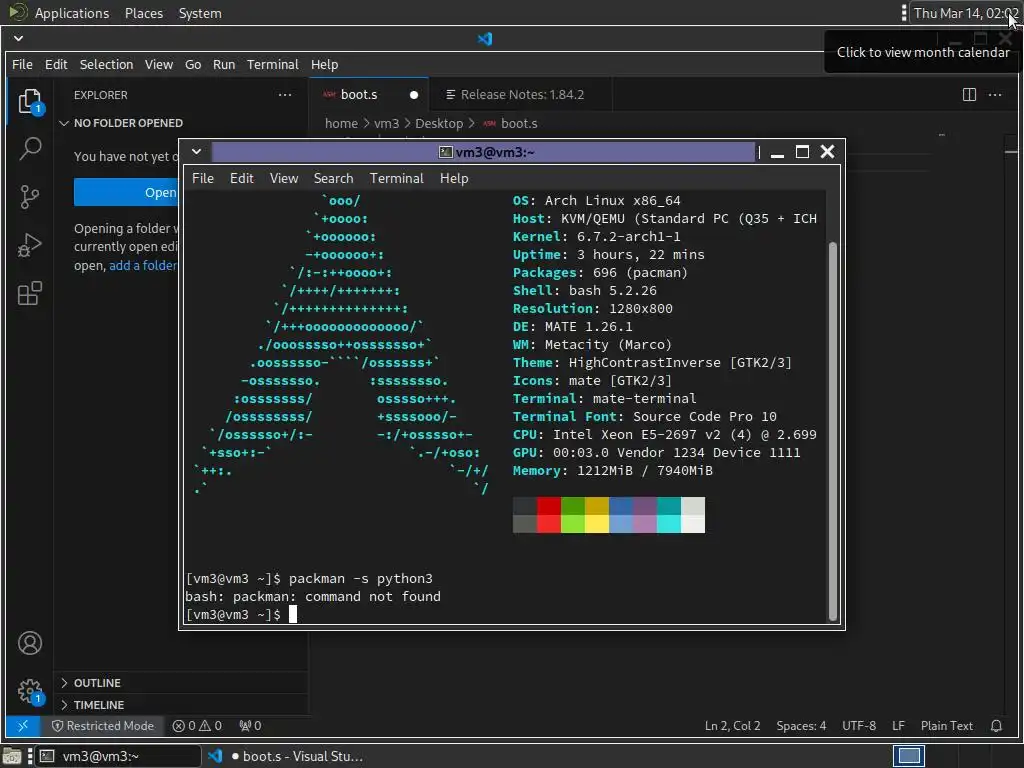Open terminal window Search menu
The height and width of the screenshot is (768, 1024).
pos(333,178)
